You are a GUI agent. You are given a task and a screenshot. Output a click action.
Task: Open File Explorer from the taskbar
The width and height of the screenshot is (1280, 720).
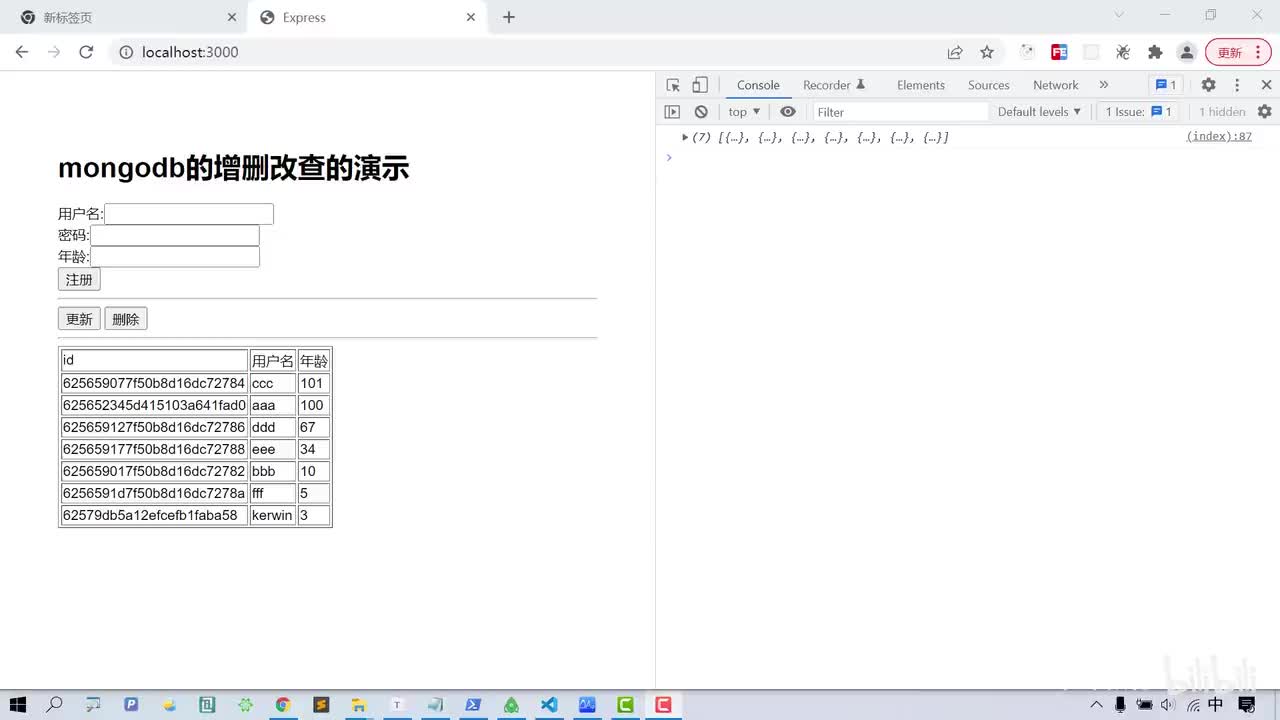pyautogui.click(x=358, y=705)
